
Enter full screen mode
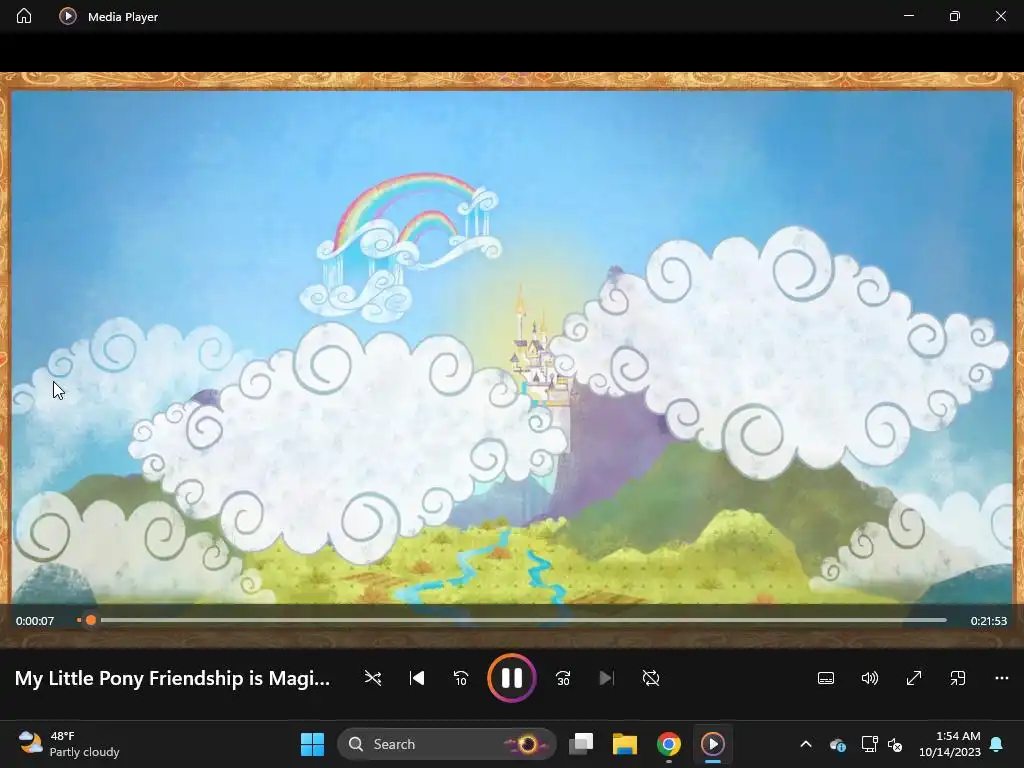(x=914, y=678)
